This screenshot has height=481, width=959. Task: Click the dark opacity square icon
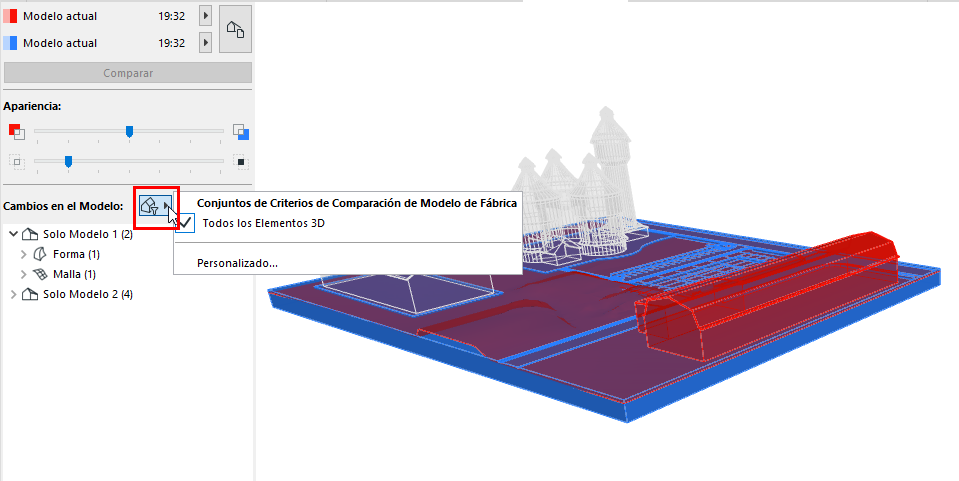click(241, 162)
